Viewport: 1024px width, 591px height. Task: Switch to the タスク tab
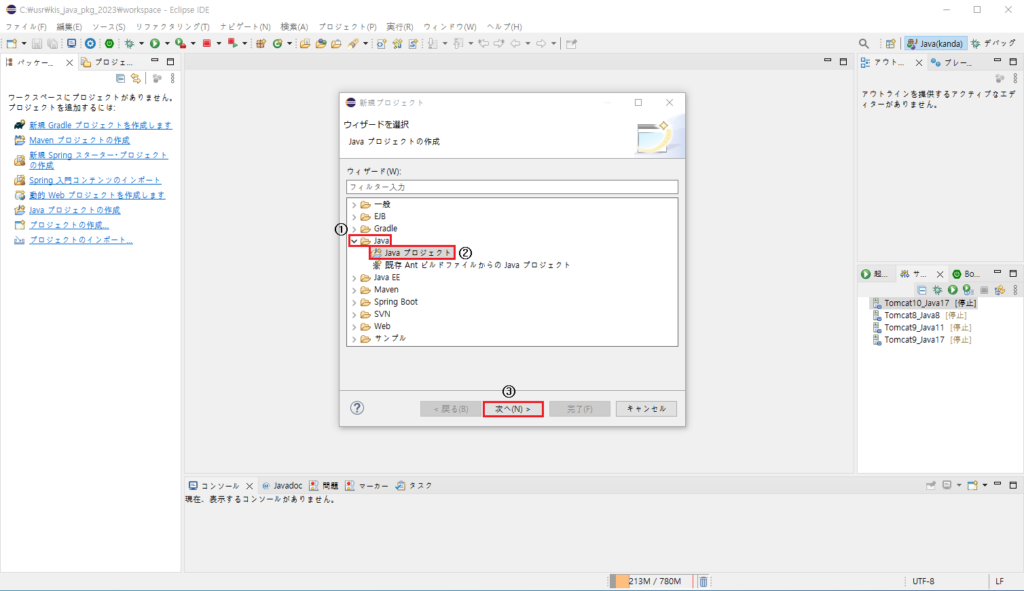click(x=414, y=486)
